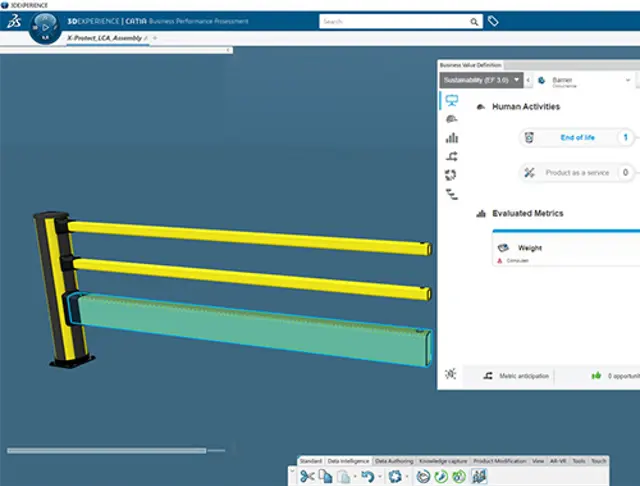This screenshot has height=486, width=640.
Task: Click the Copy icon in bottom toolbar
Action: coord(325,476)
